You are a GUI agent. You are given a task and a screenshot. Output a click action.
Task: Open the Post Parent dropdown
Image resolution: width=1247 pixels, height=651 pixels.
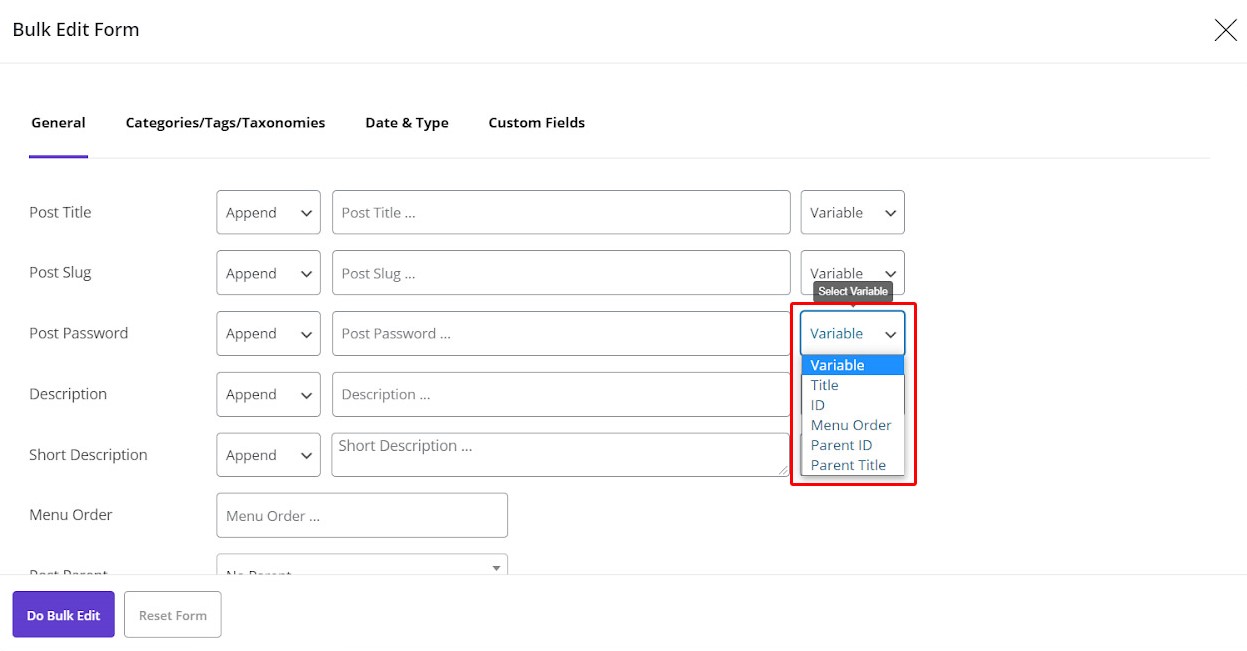[x=362, y=565]
